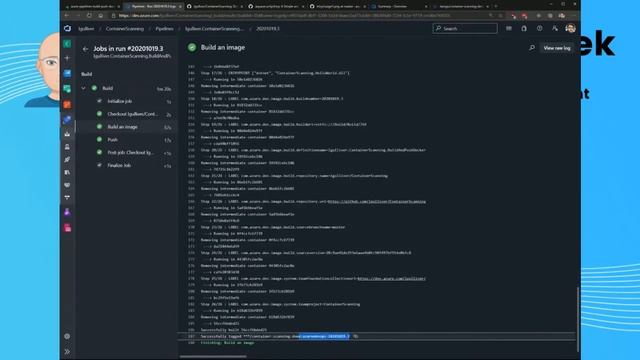
Task: Collapse the Build job chevron
Action: coord(84,88)
